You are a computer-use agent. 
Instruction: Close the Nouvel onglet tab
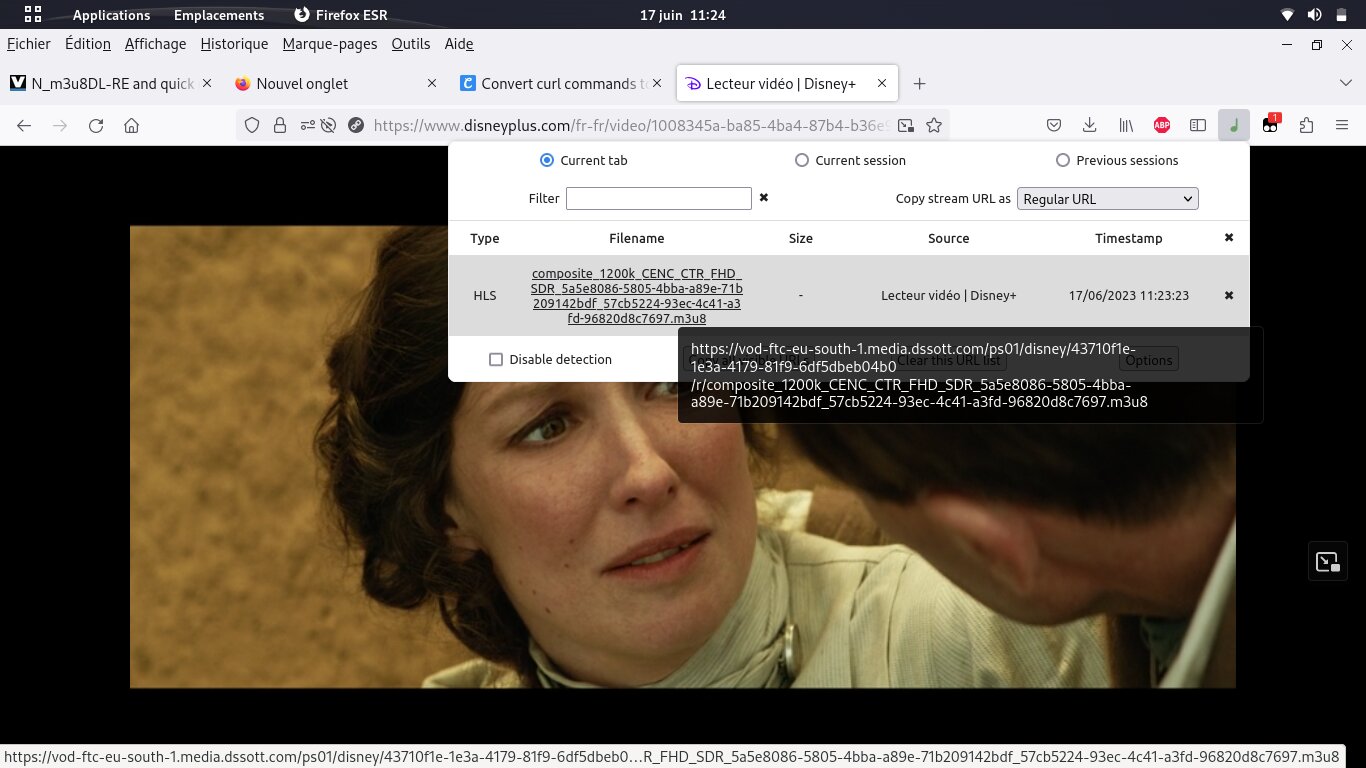[x=432, y=84]
